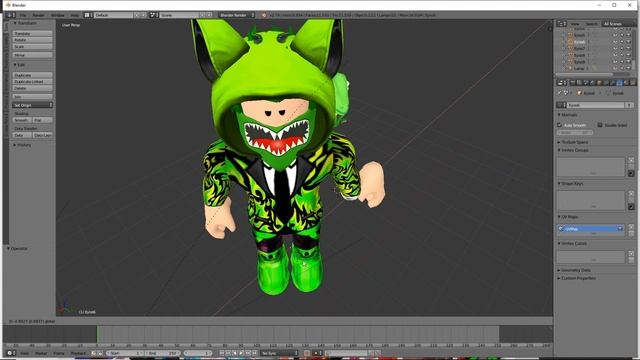Jump to timeline start frame
The image size is (640, 360).
coord(222,353)
